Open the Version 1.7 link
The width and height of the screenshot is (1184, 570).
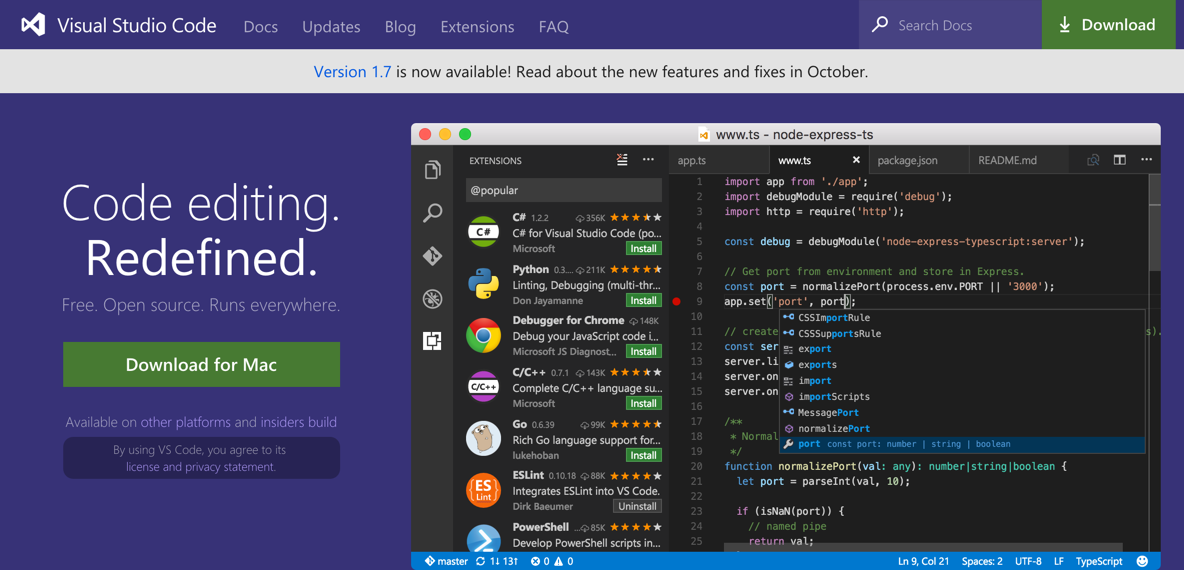(x=353, y=72)
